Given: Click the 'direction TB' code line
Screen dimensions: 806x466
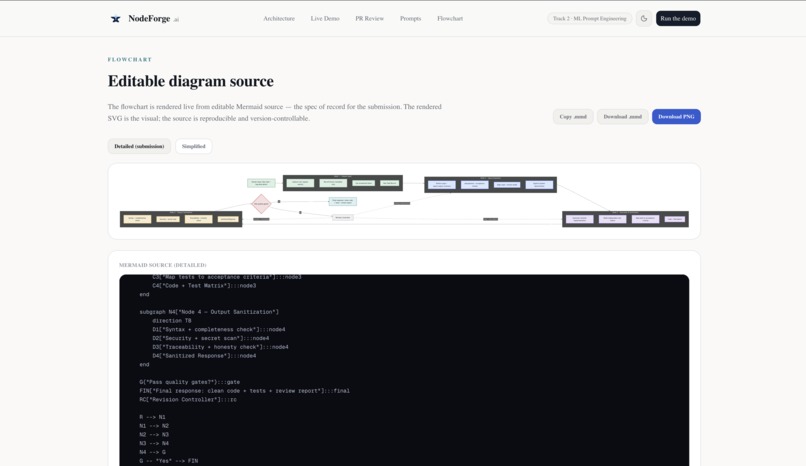Looking at the screenshot, I should [x=171, y=321].
